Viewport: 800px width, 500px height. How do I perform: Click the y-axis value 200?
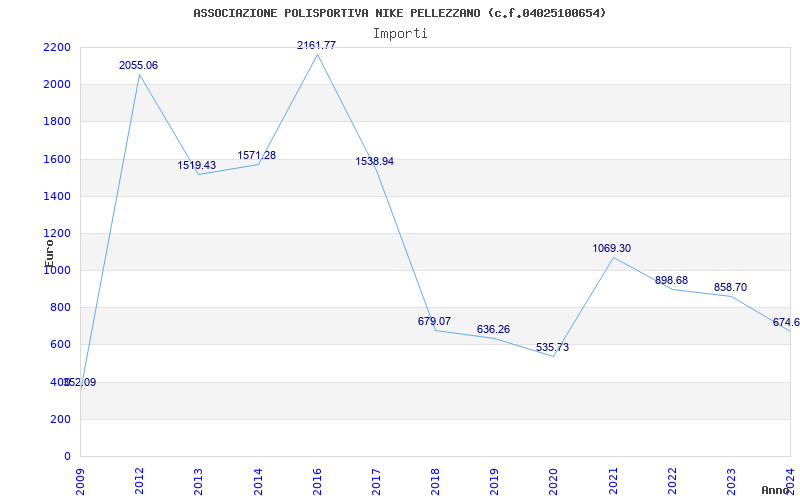pos(61,419)
